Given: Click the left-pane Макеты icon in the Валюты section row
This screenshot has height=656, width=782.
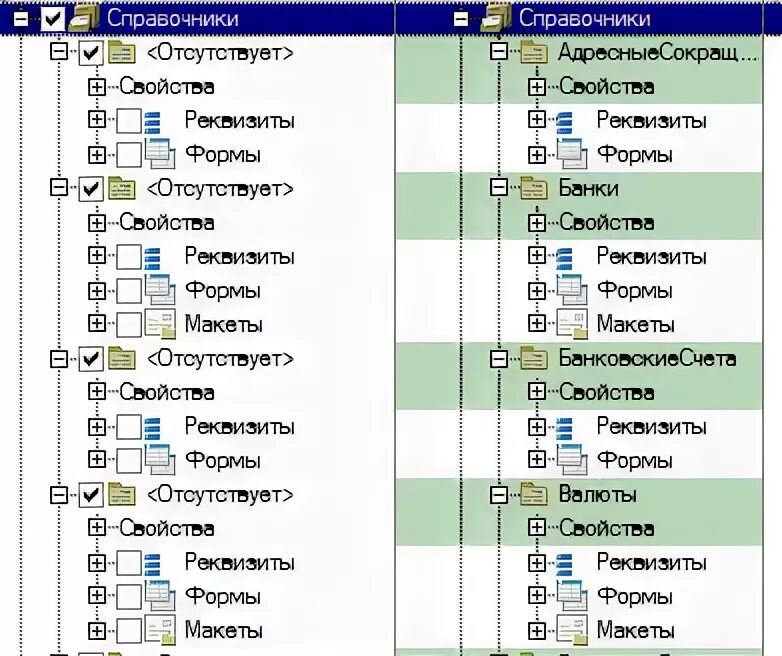Looking at the screenshot, I should click(x=160, y=630).
